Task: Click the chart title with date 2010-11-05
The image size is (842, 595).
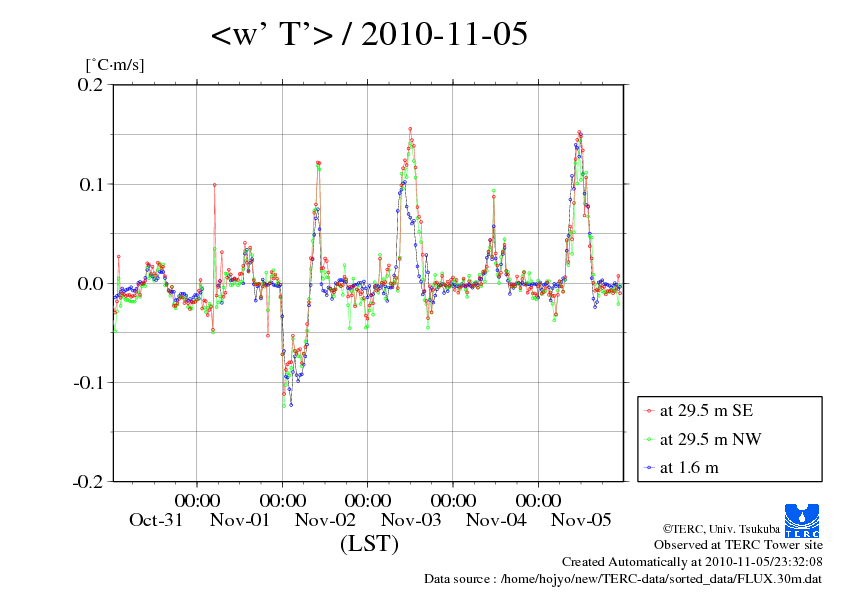Action: [x=369, y=36]
